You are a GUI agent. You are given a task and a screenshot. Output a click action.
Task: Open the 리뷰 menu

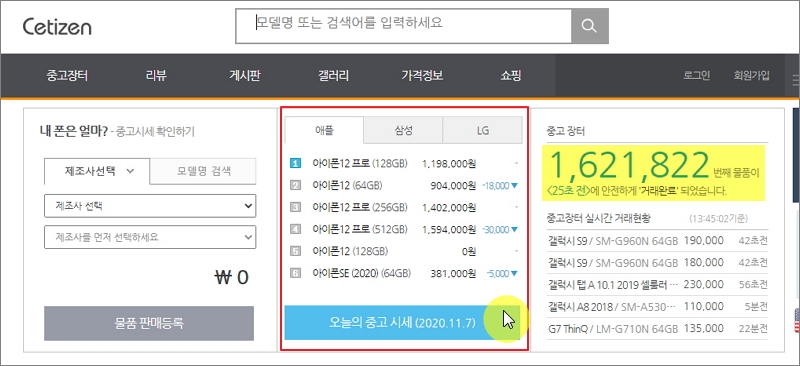click(x=155, y=77)
